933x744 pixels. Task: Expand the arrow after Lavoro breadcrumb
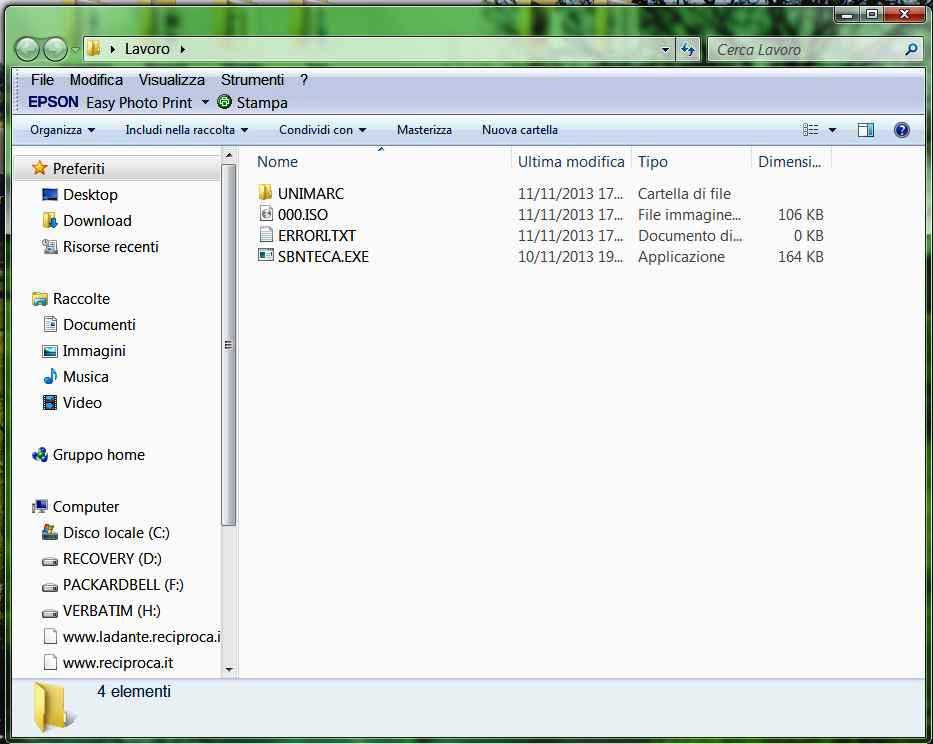(x=183, y=49)
